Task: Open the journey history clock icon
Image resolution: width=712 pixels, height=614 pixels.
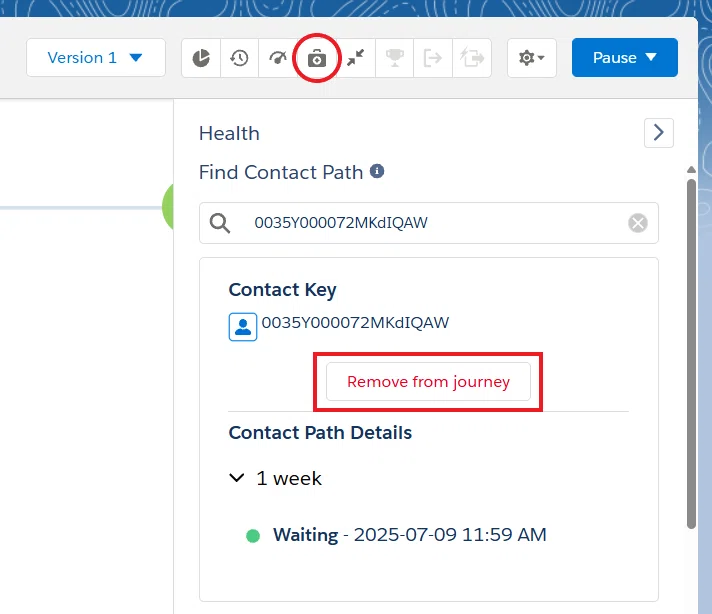Action: (239, 58)
